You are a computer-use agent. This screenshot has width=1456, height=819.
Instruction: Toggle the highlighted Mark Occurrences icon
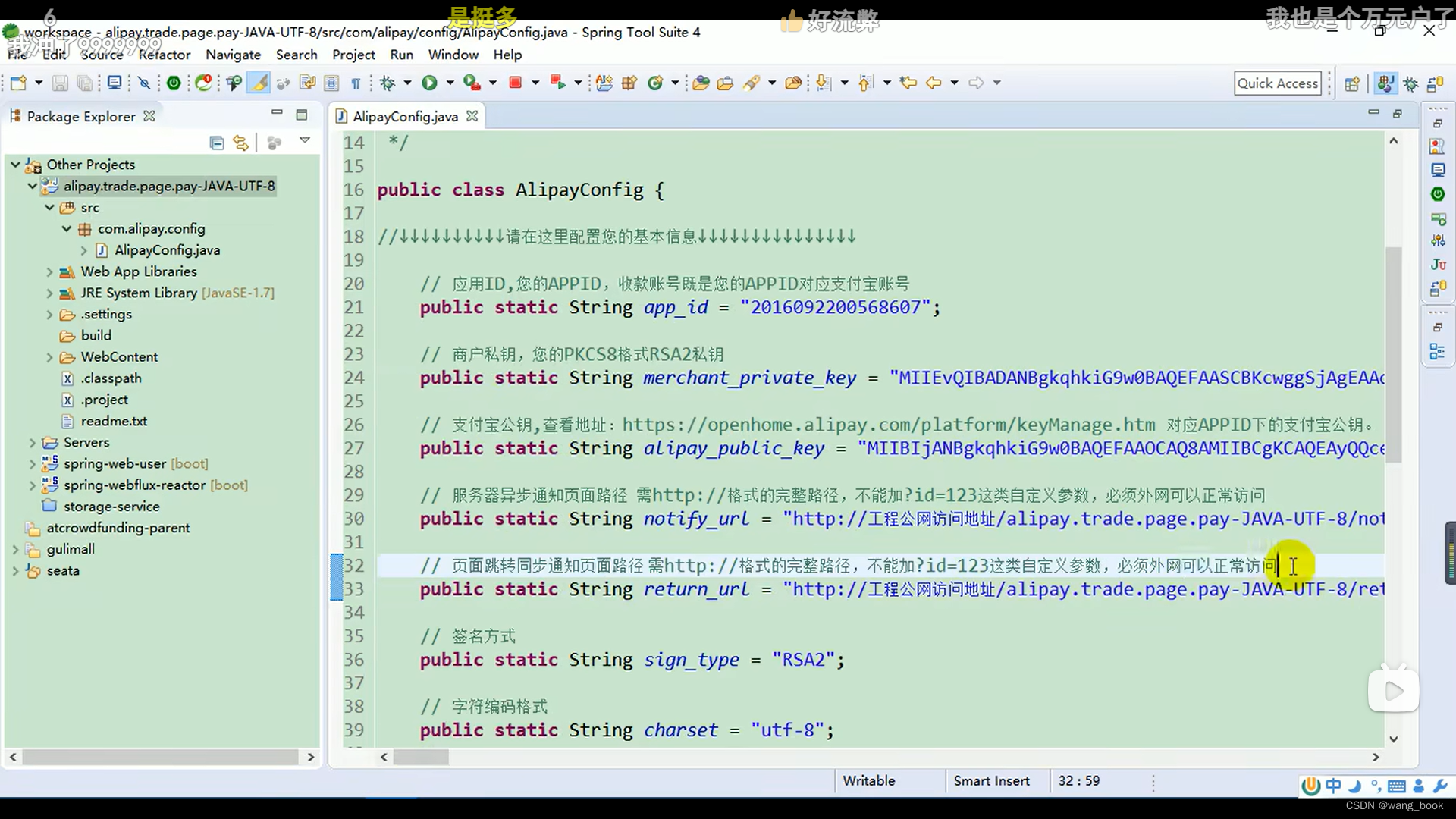(259, 83)
